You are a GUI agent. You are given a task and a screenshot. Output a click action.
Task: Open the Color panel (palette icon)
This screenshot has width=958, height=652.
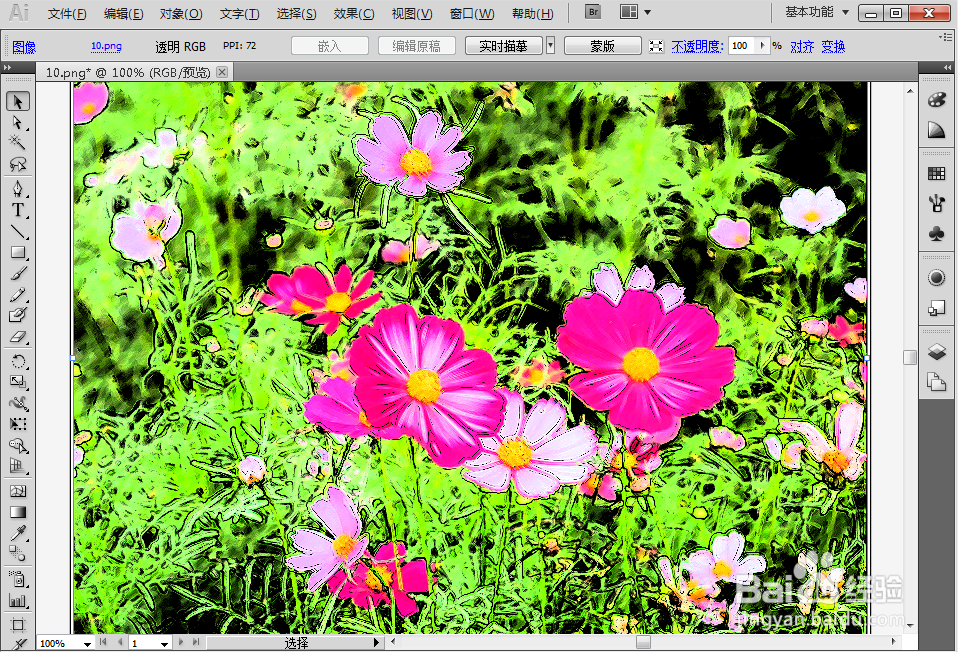pos(937,100)
